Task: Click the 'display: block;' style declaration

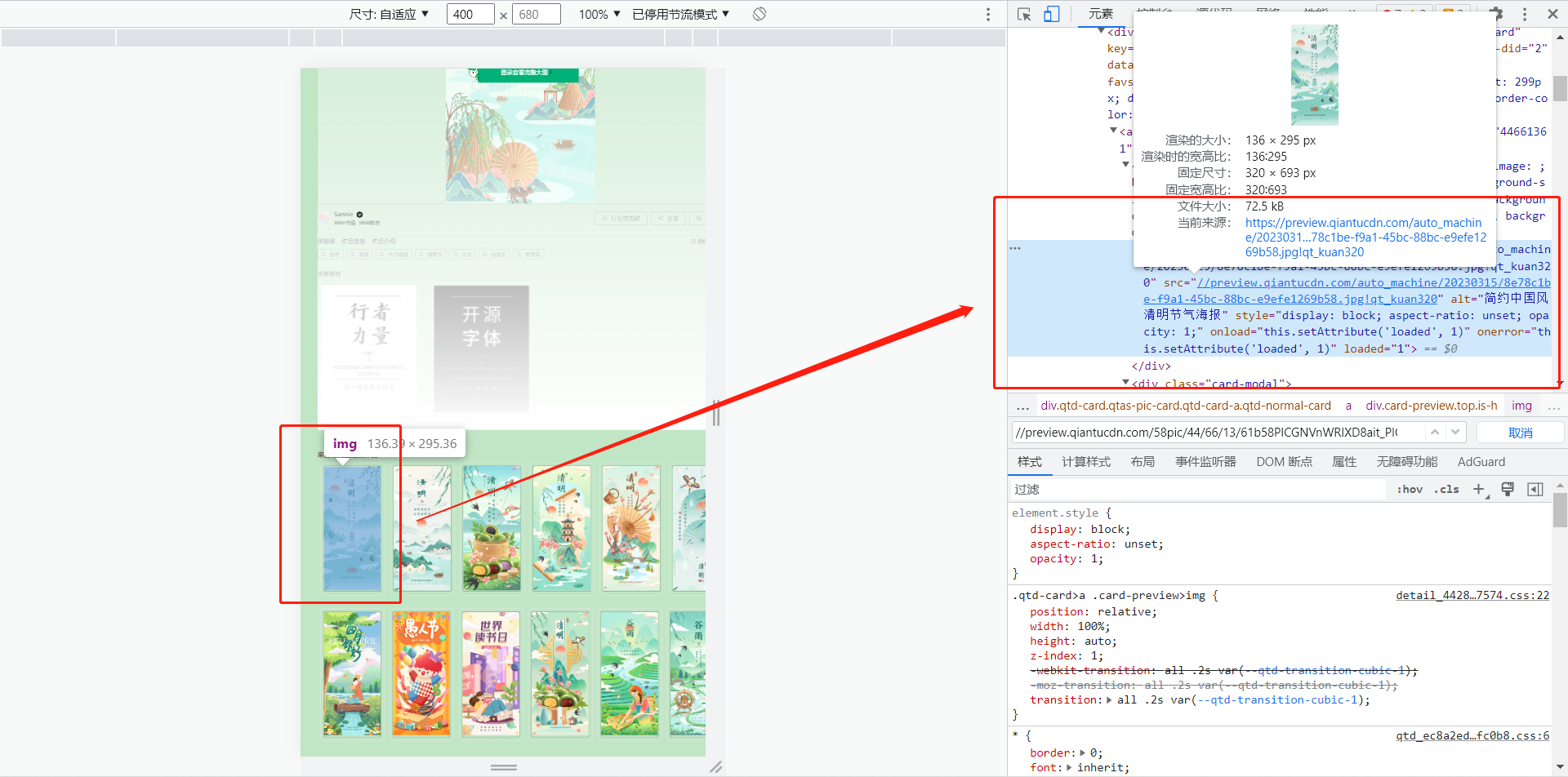Action: (x=1080, y=529)
